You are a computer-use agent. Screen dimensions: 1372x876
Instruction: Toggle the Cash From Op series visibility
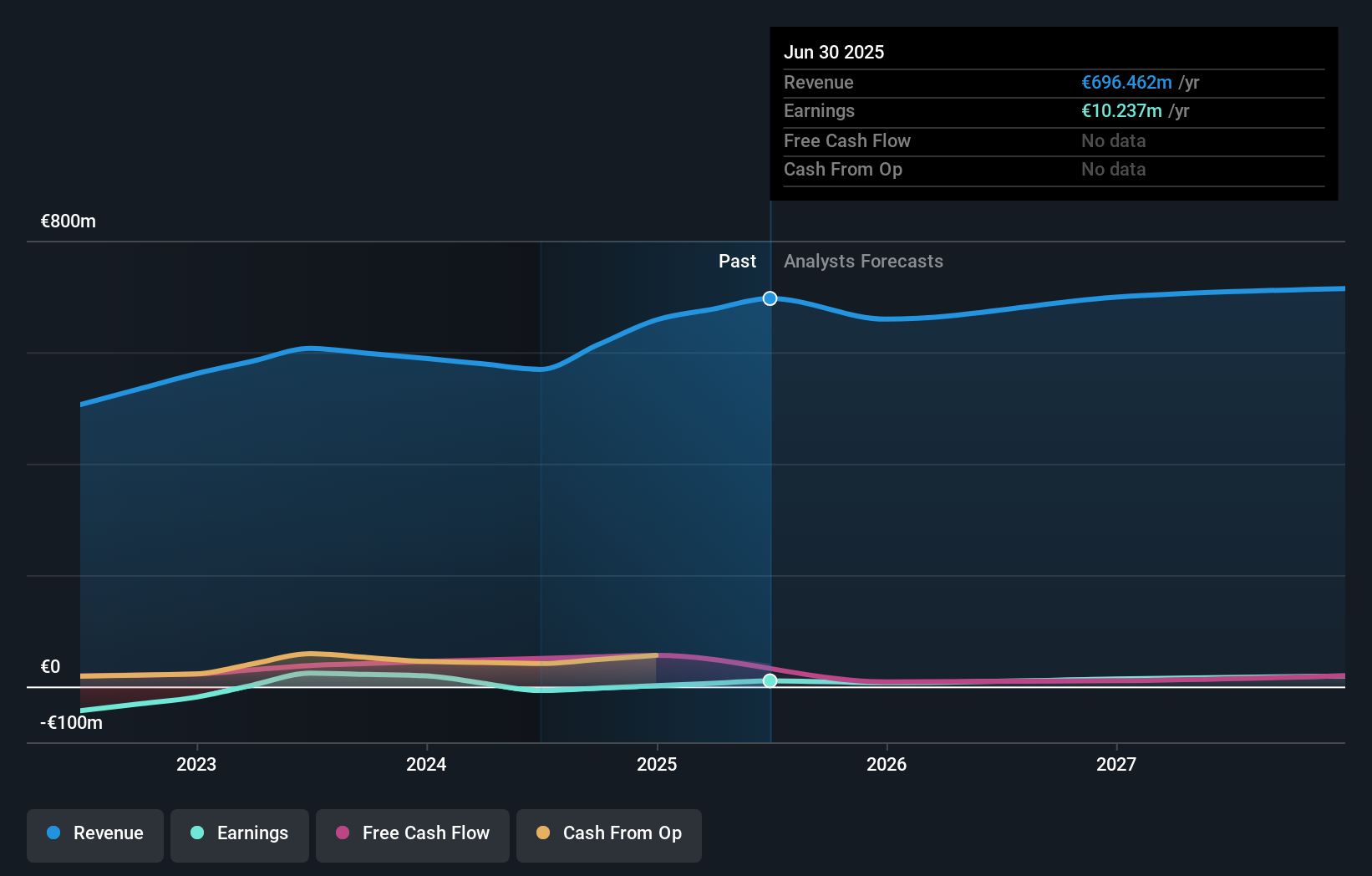[x=608, y=834]
